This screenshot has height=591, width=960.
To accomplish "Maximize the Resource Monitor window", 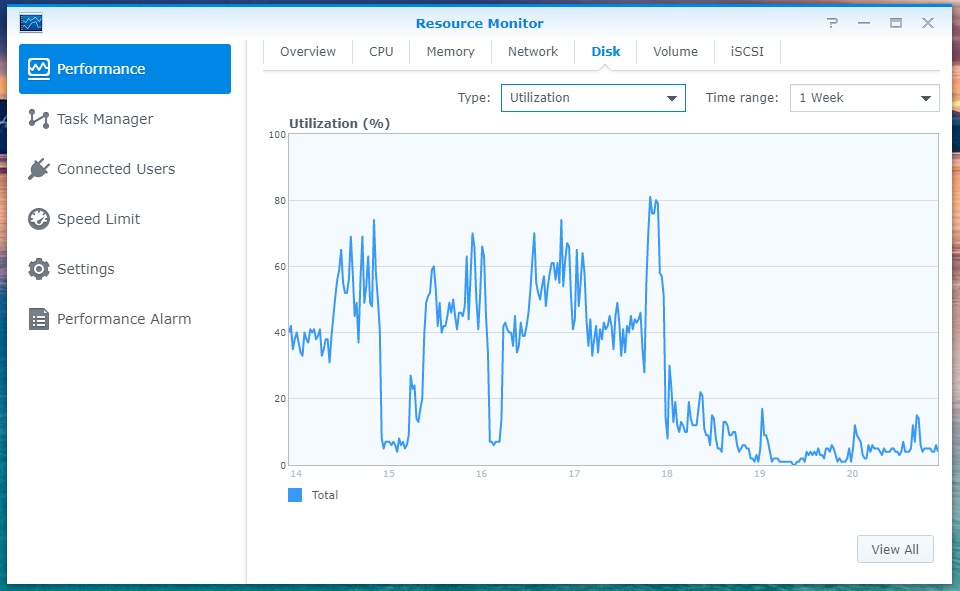I will tap(896, 23).
